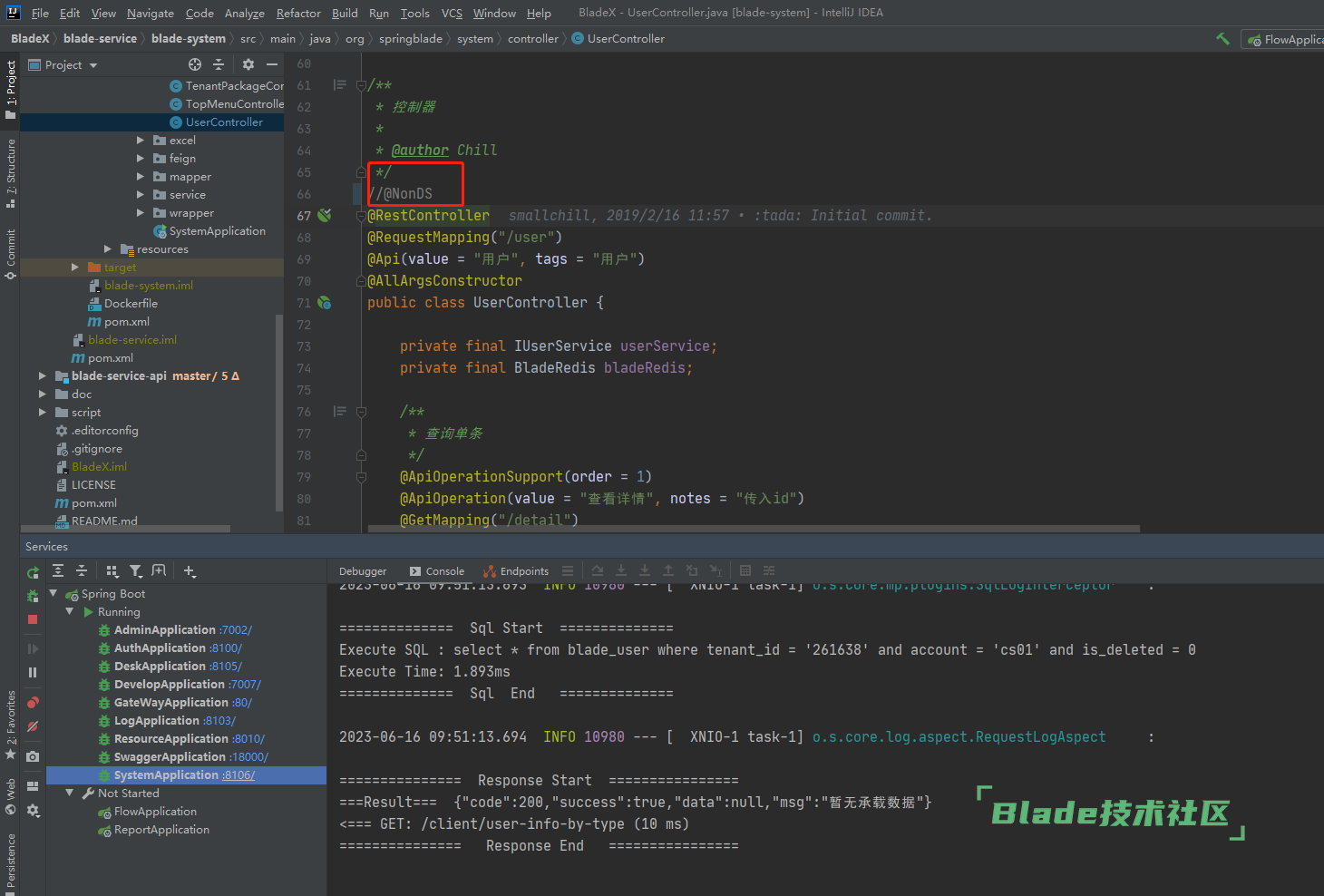Image resolution: width=1324 pixels, height=896 pixels.
Task: Collapse the Not Started services group
Action: click(70, 793)
